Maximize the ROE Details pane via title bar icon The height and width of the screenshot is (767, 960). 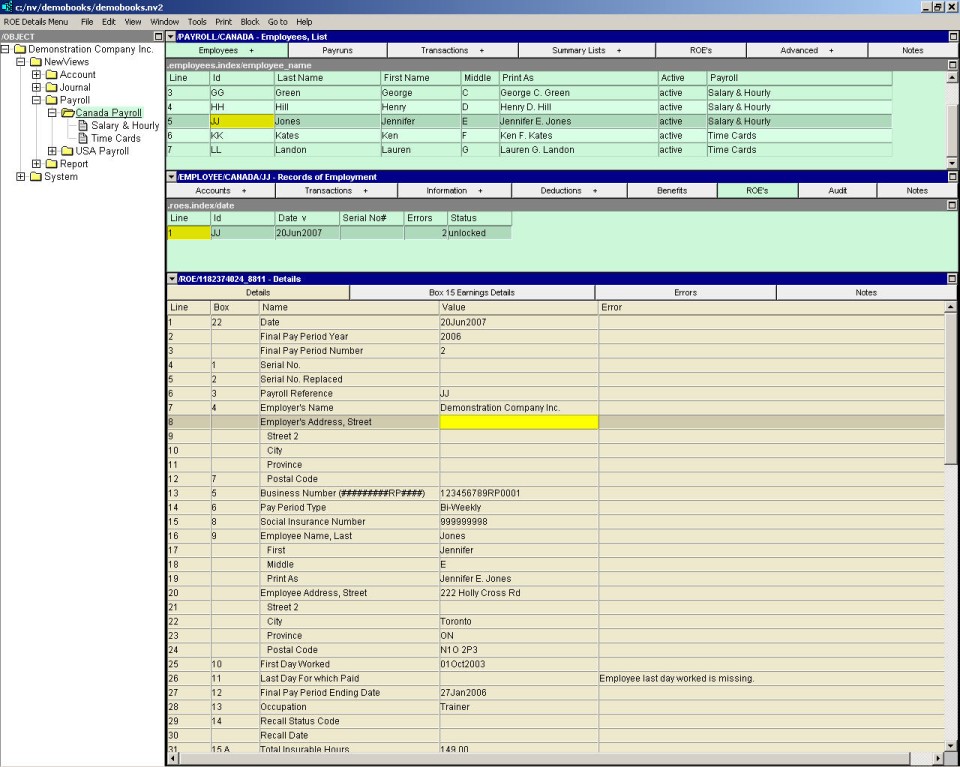click(x=951, y=279)
